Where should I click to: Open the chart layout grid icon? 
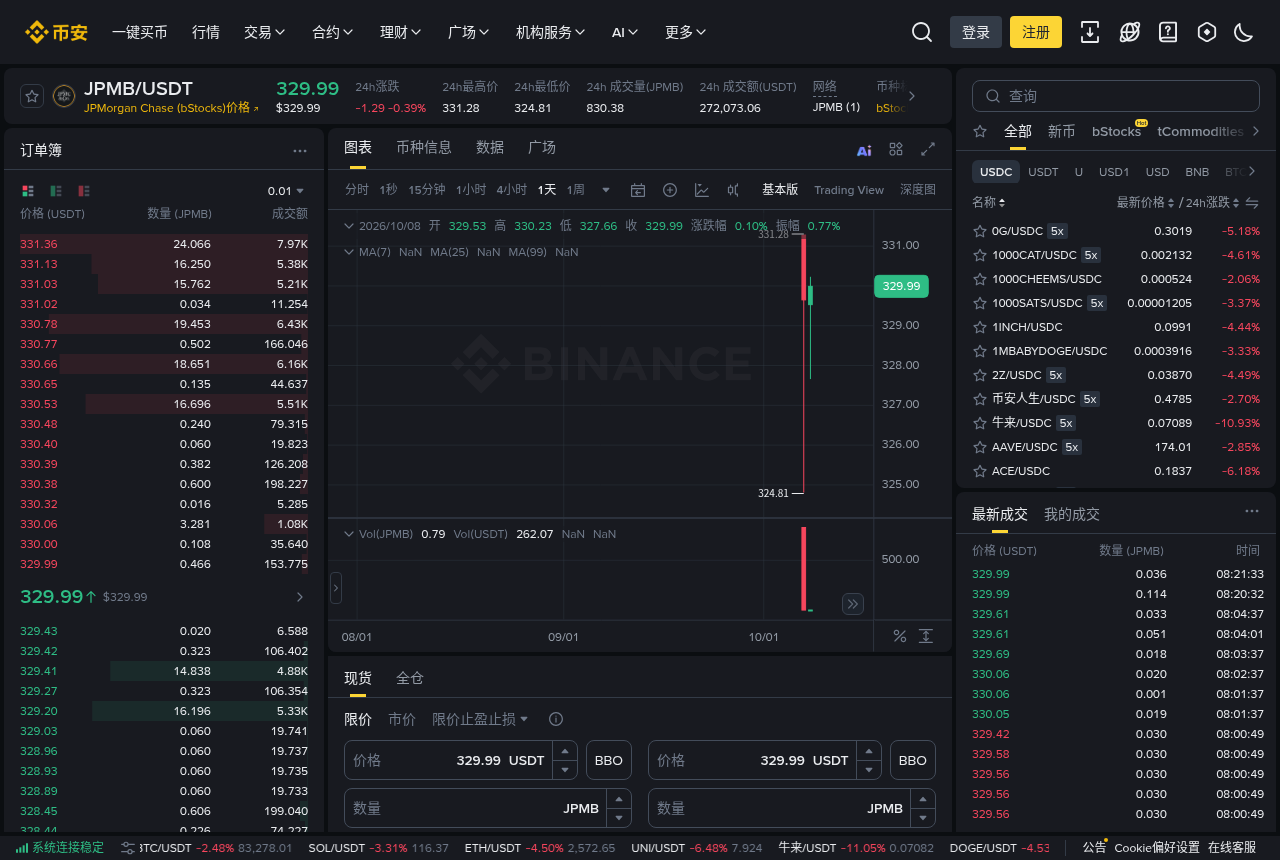click(896, 149)
